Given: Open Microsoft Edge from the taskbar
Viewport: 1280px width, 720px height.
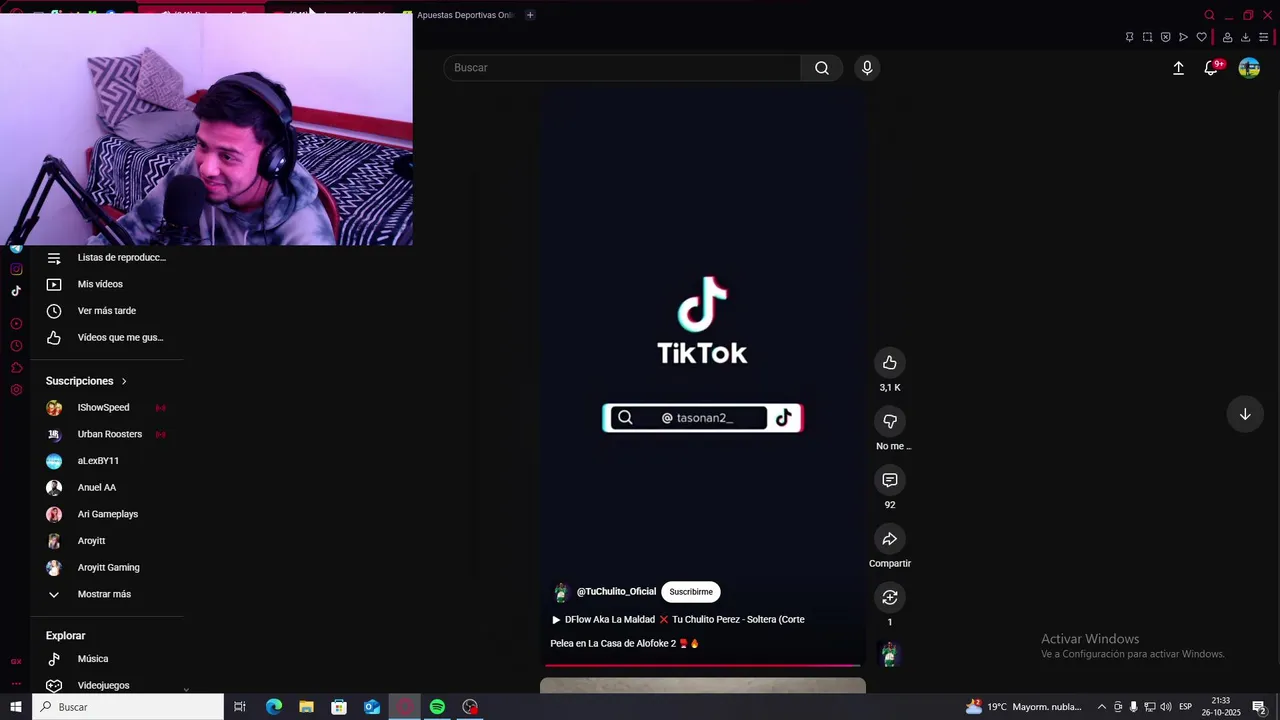Looking at the screenshot, I should tap(274, 707).
